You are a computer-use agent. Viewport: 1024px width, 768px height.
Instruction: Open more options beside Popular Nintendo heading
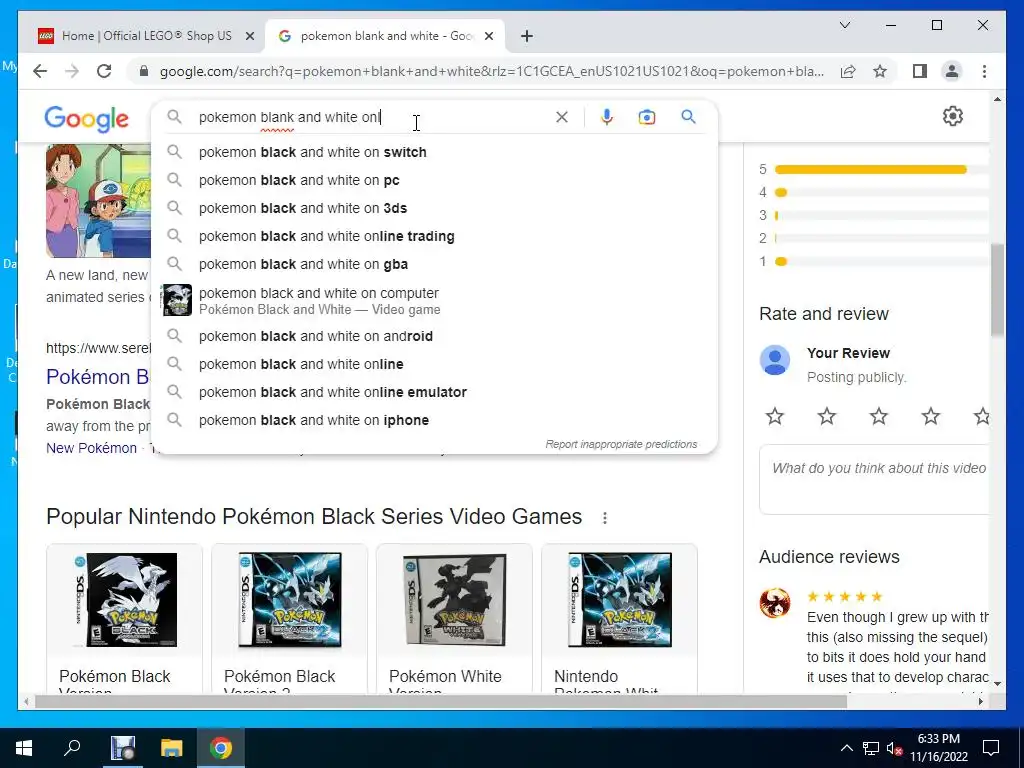[605, 518]
